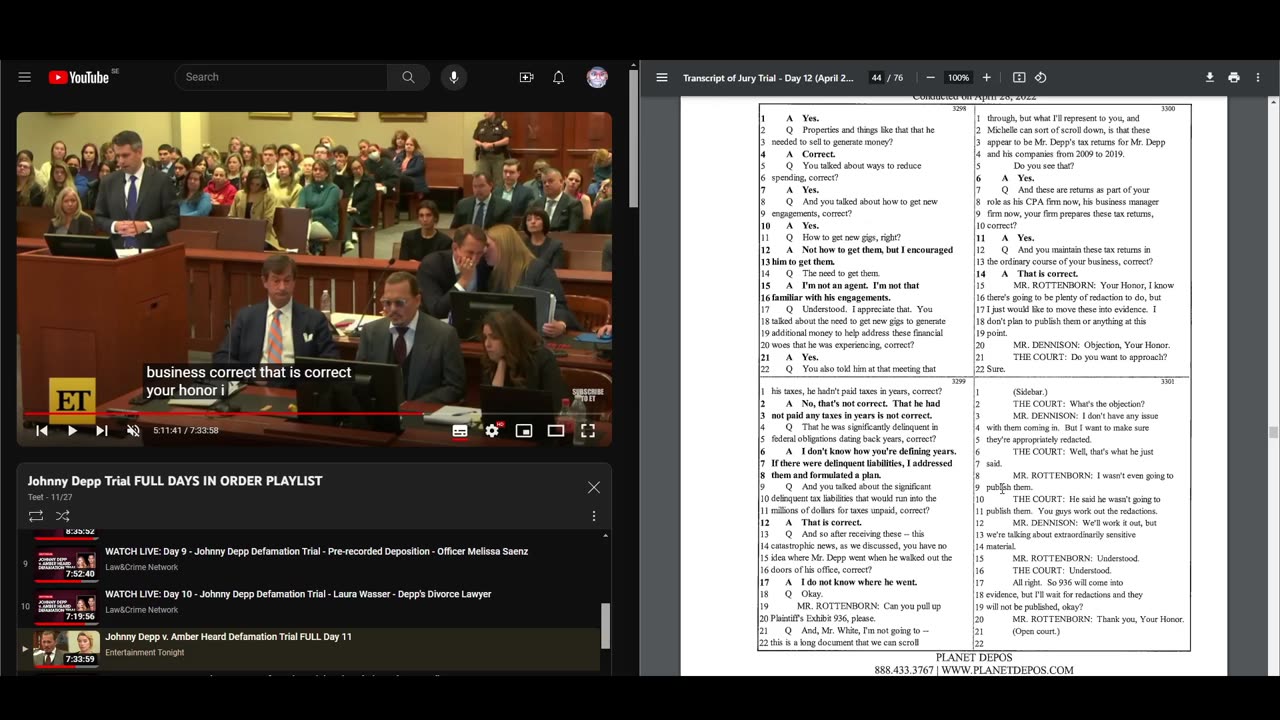
Task: Zoom out of the PDF
Action: click(930, 77)
